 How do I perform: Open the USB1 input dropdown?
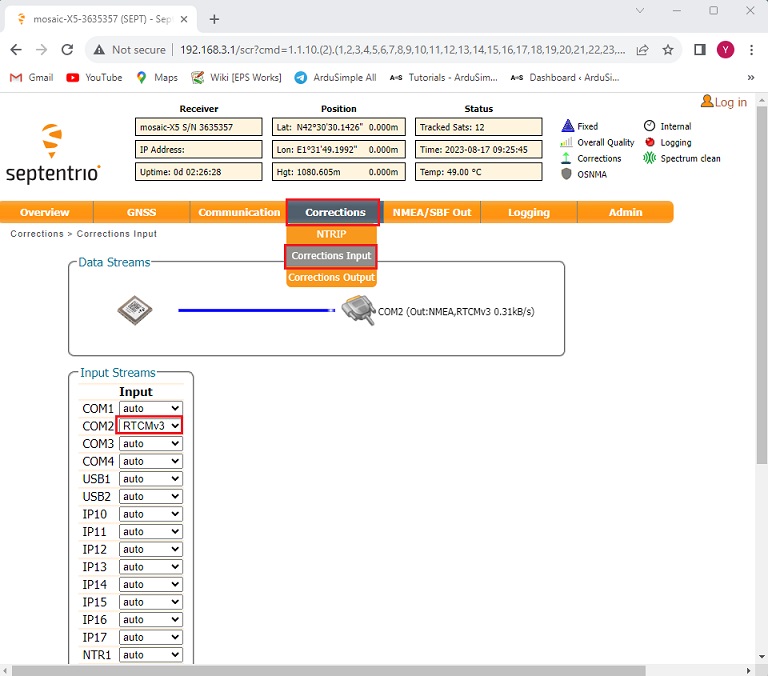point(150,479)
